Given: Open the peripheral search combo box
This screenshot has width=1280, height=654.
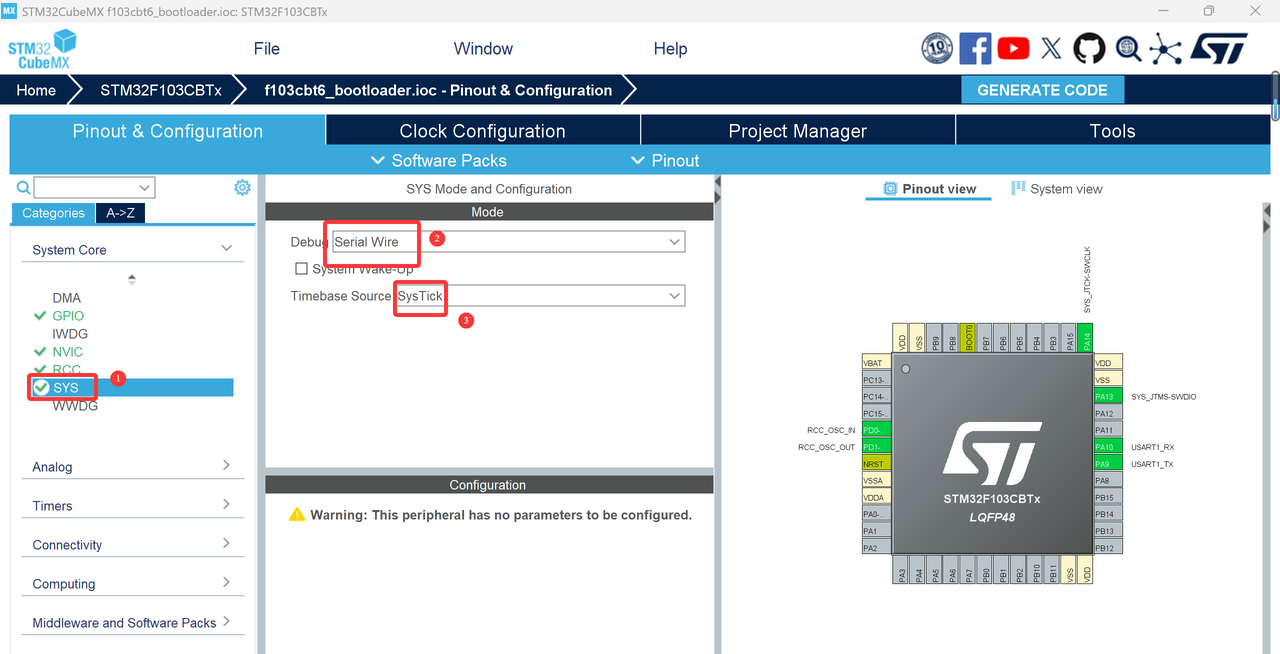Looking at the screenshot, I should [94, 187].
